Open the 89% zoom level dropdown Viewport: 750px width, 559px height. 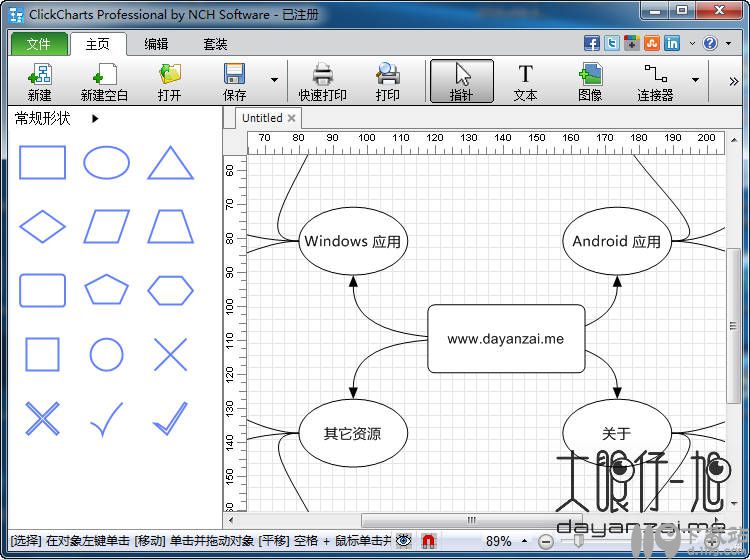(524, 541)
